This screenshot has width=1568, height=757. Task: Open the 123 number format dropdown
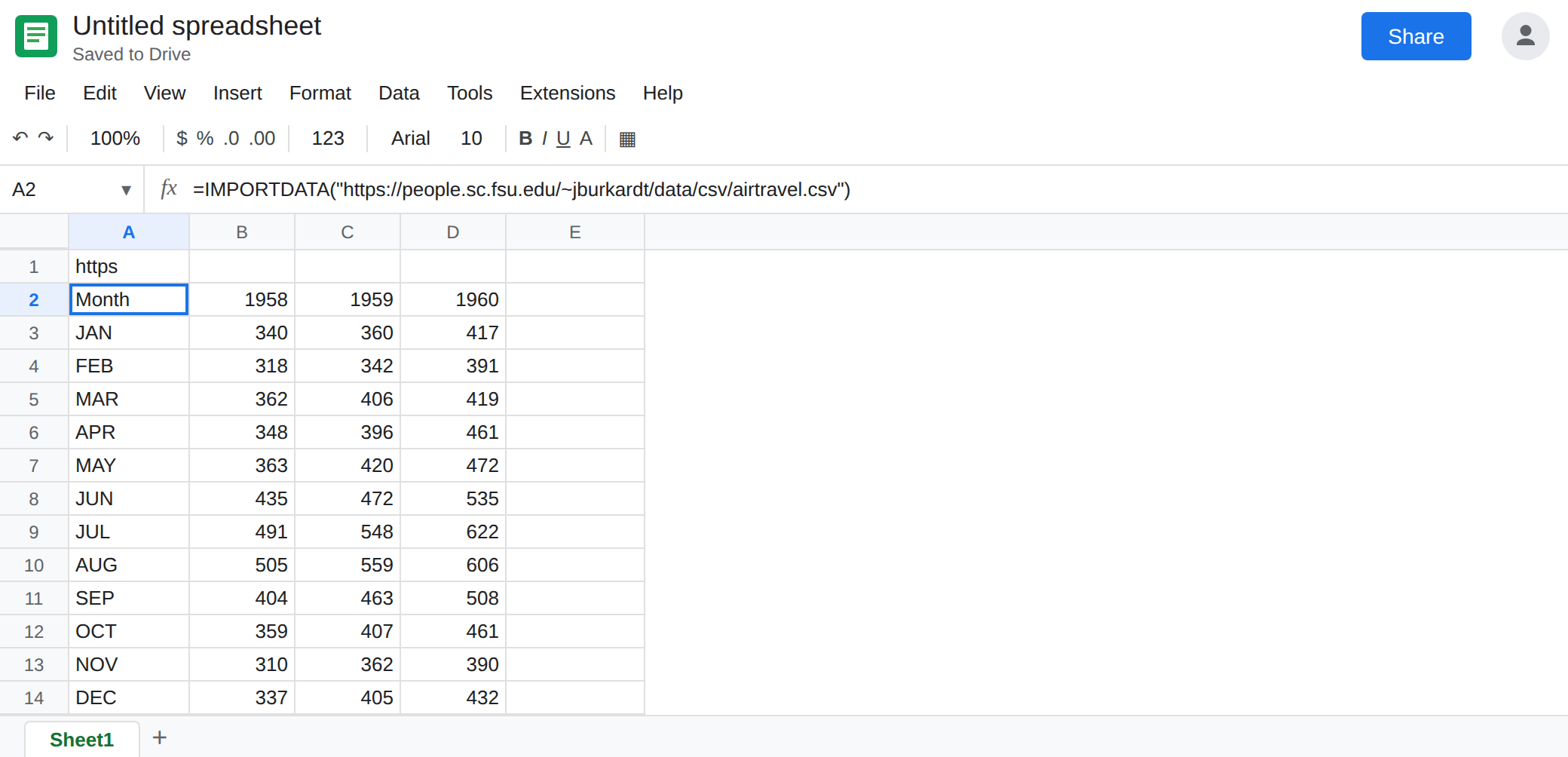point(328,138)
